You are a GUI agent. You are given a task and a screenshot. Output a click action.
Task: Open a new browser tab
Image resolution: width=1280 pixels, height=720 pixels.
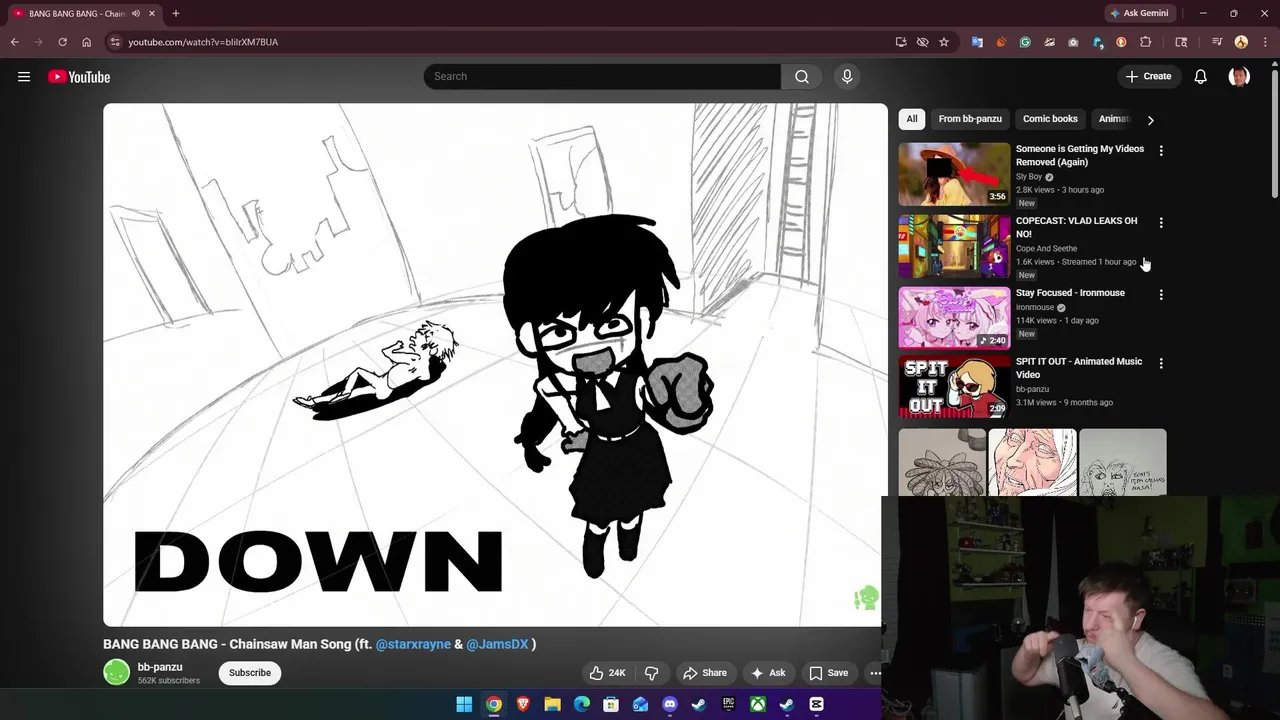[176, 13]
